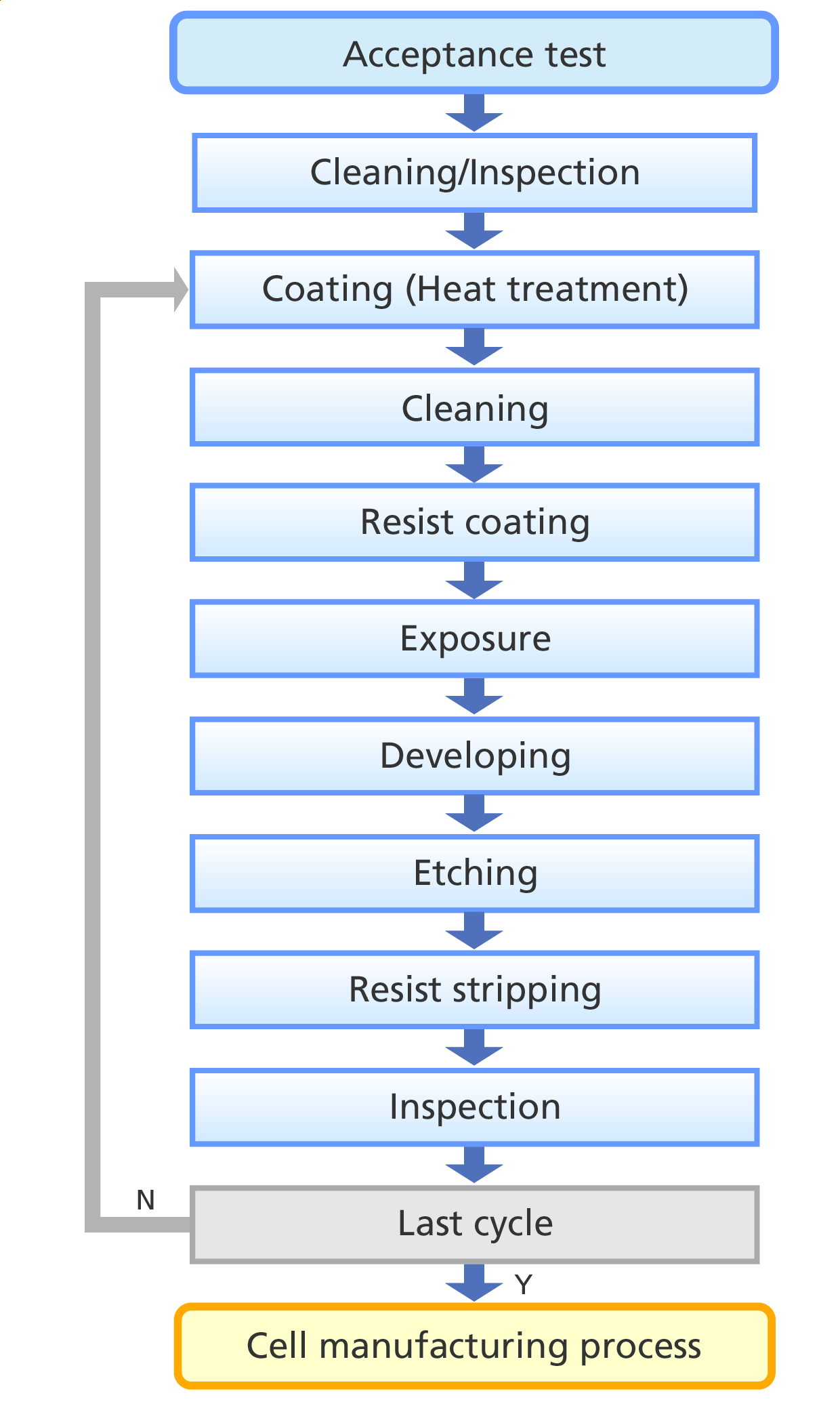840x1408 pixels.
Task: Click the N label on loop line
Action: click(x=146, y=1200)
